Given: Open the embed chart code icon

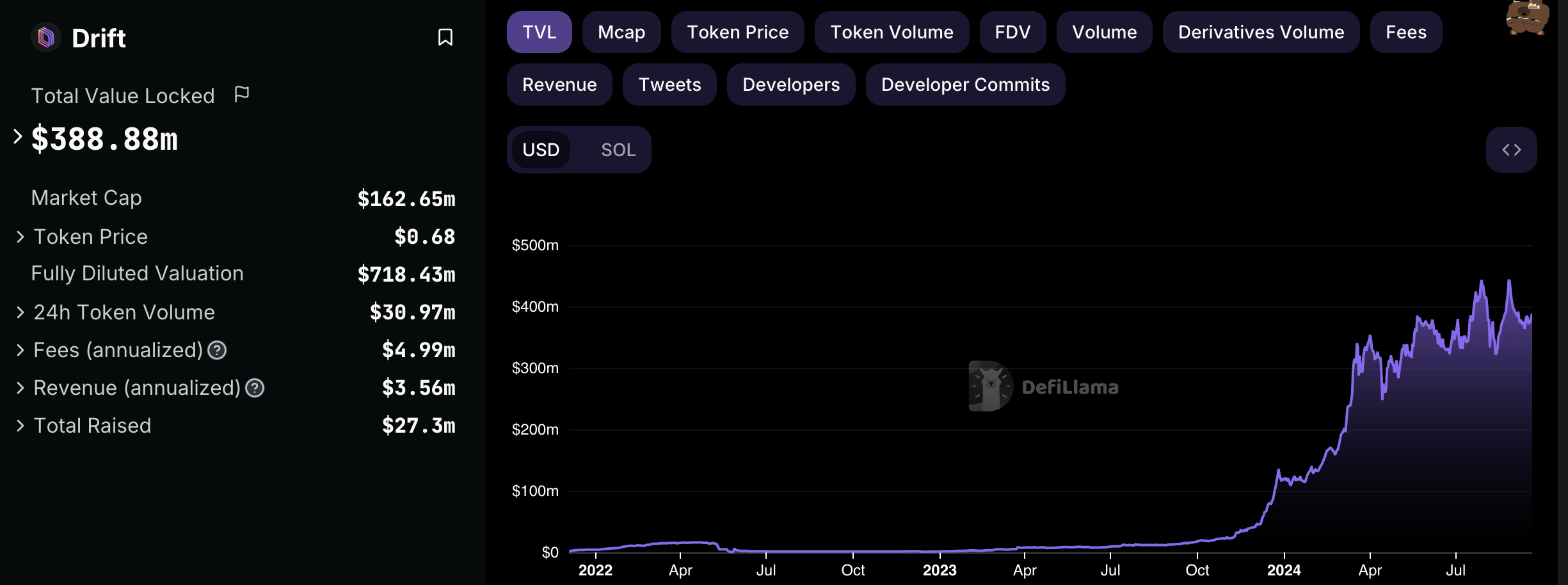Looking at the screenshot, I should (x=1511, y=150).
